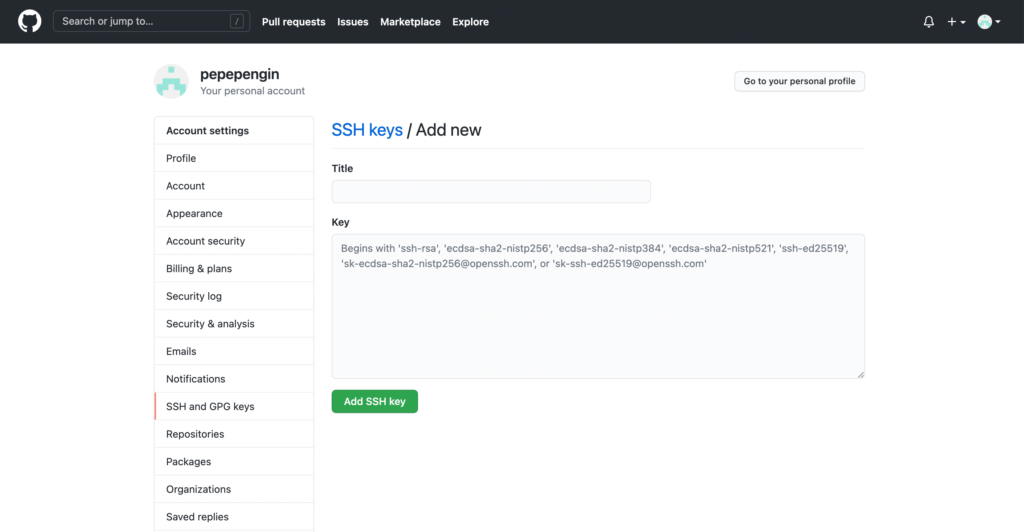Screen dimensions: 1024x532
Task: Open Account settings item in sidebar
Action: (234, 186)
